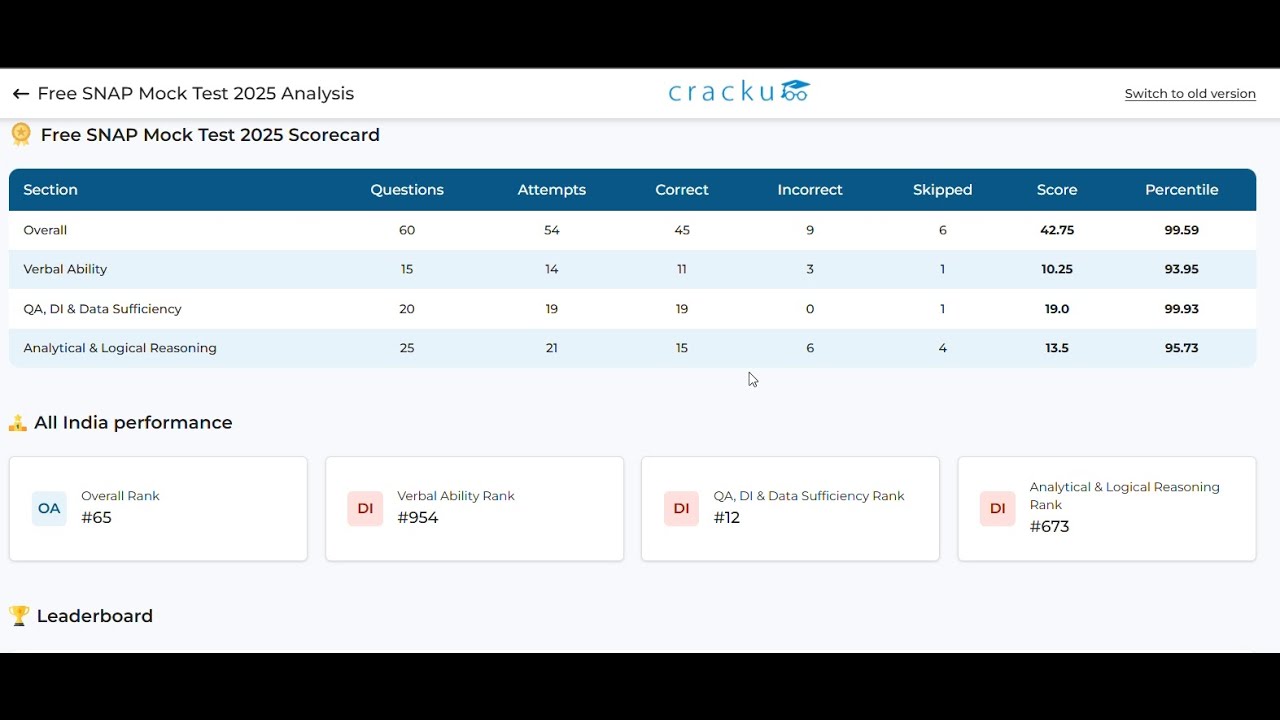
Task: Click QA, DI & Data Sufficiency questions count 20
Action: coord(407,309)
